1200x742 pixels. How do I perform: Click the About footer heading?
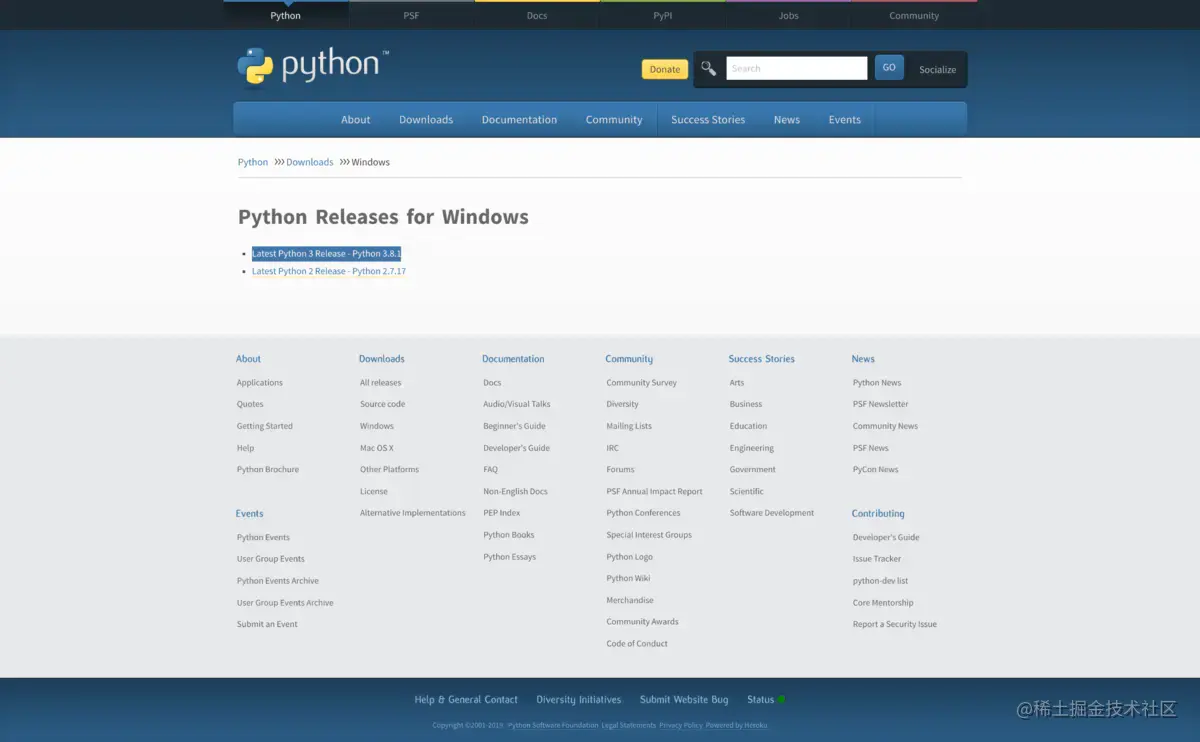pos(248,359)
